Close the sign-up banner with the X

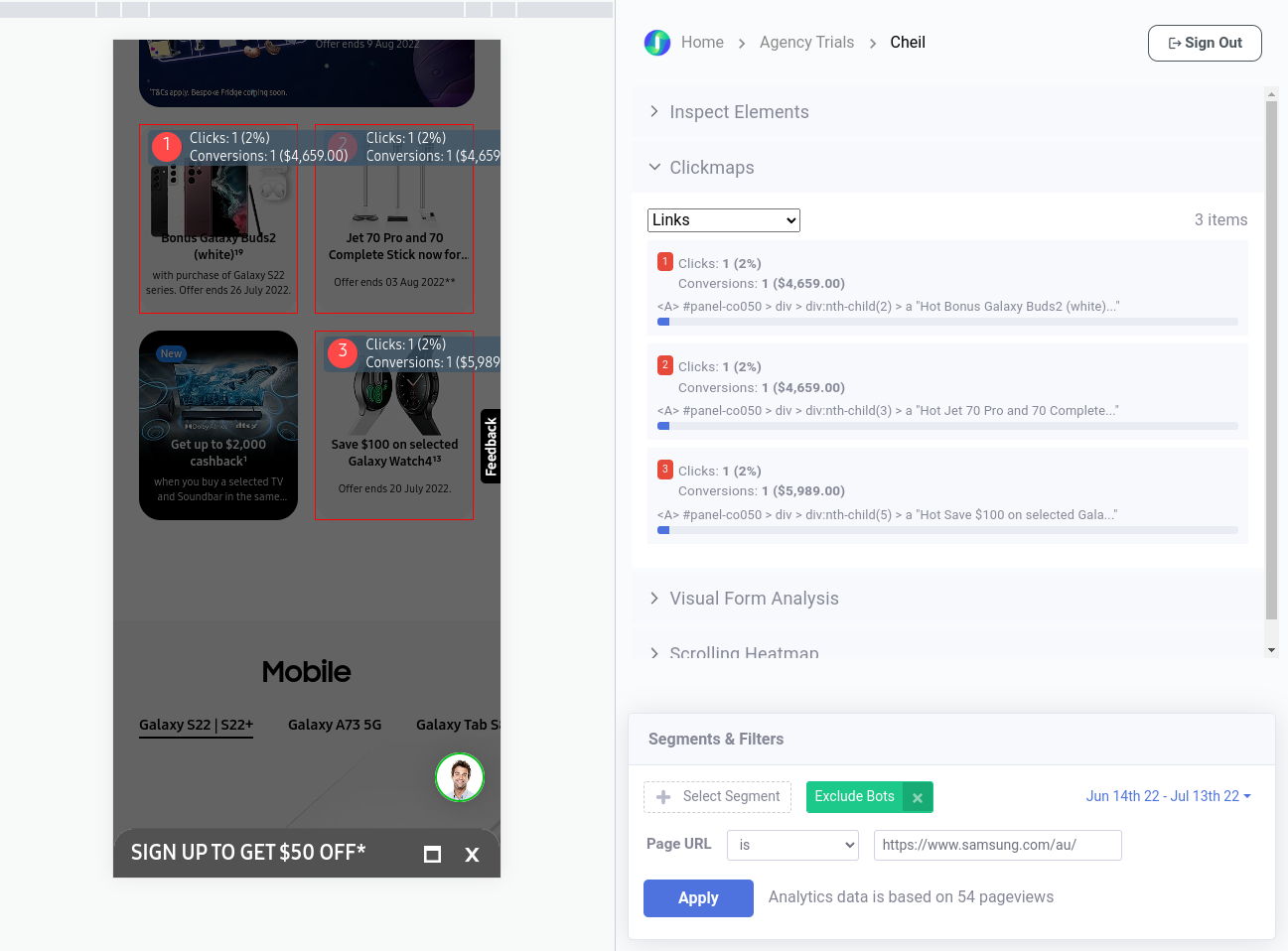click(x=472, y=855)
